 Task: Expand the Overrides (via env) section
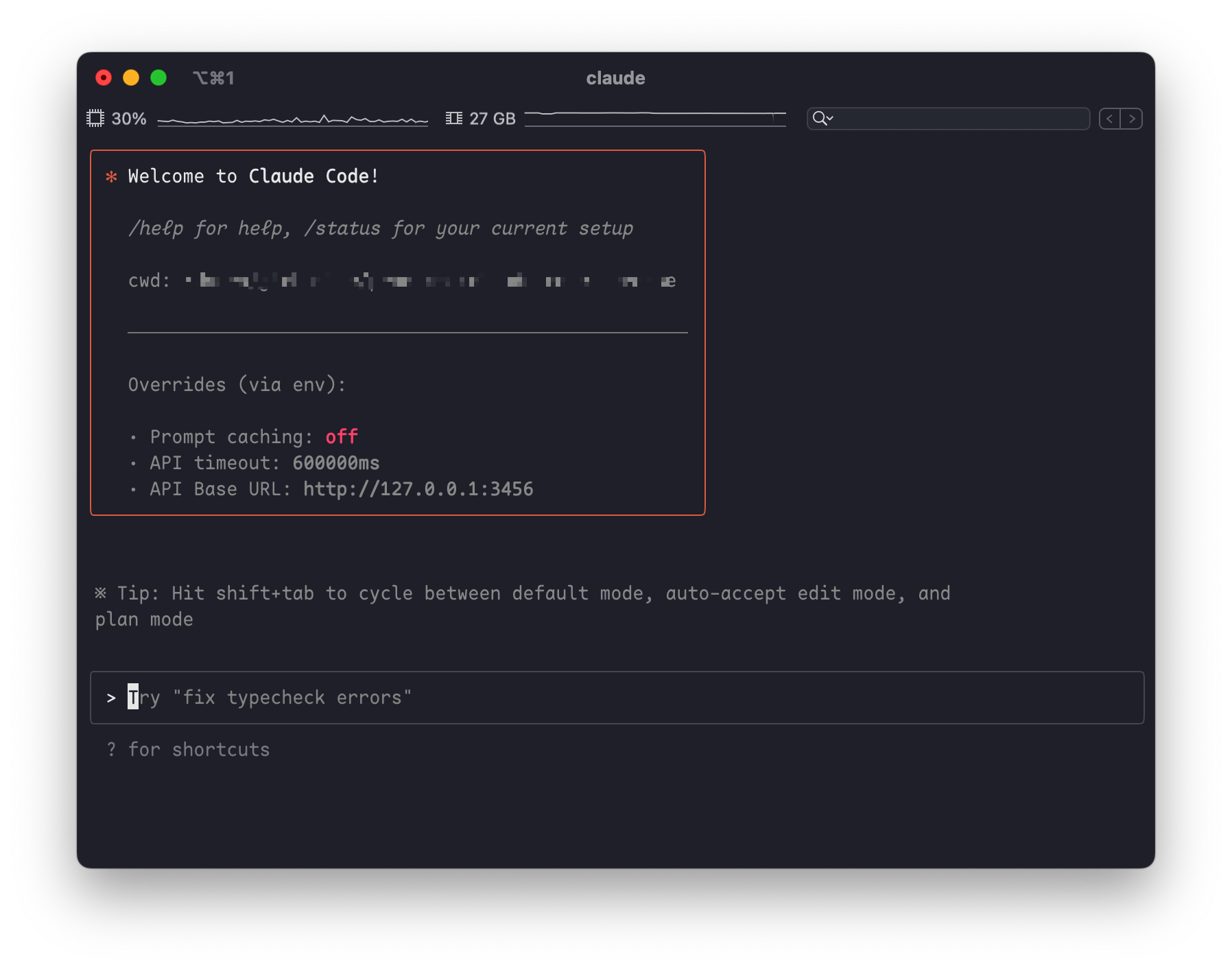(x=237, y=384)
